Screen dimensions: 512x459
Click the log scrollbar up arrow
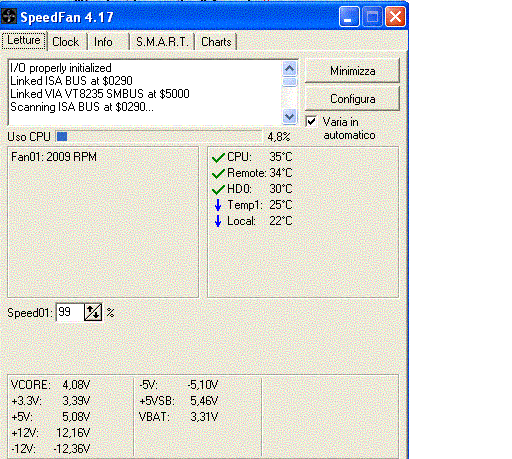pyautogui.click(x=289, y=69)
